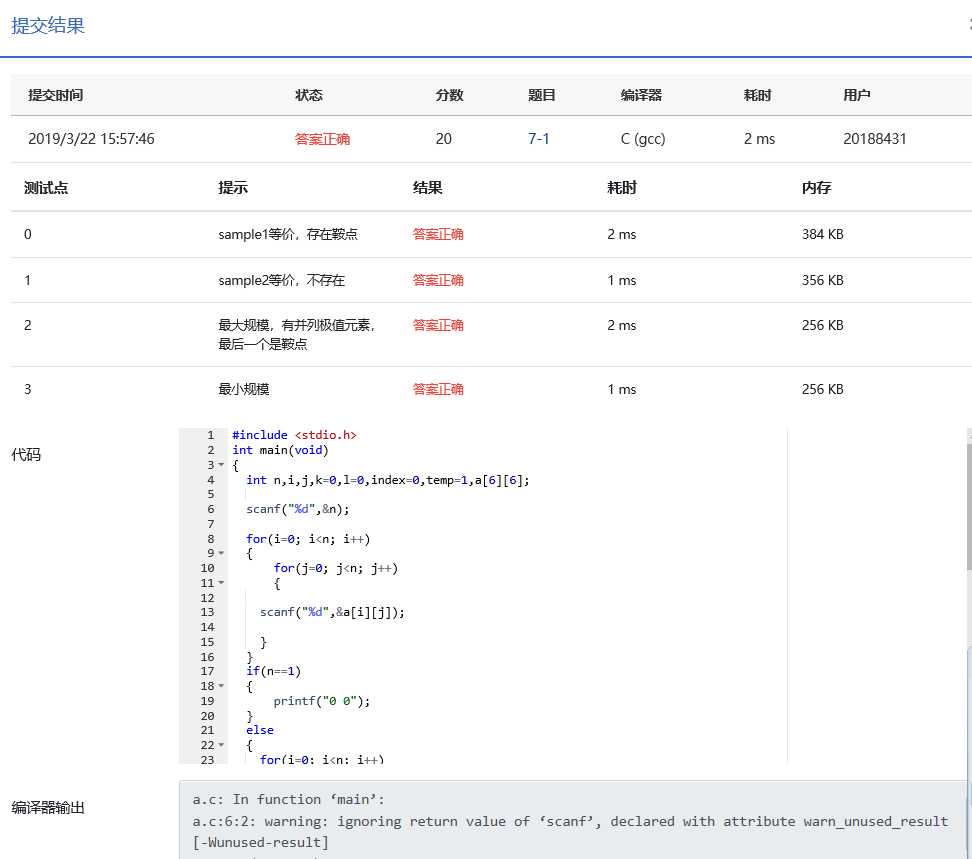
Task: Click 答案正确 result for test point 2
Action: 438,325
